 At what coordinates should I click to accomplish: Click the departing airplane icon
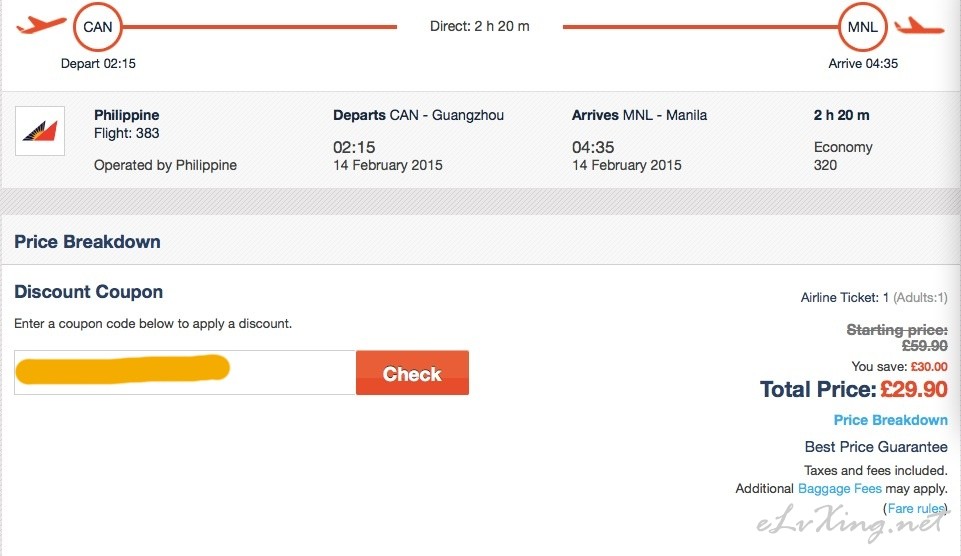point(41,25)
